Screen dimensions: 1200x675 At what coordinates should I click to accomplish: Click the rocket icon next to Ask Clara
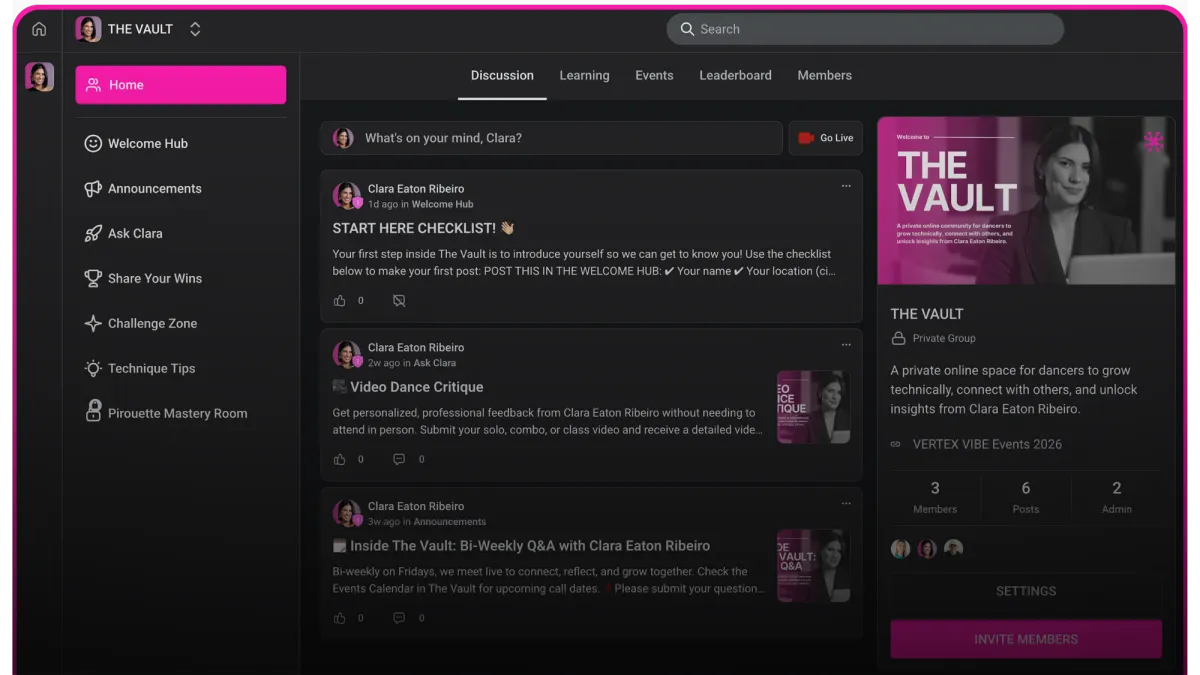point(93,233)
